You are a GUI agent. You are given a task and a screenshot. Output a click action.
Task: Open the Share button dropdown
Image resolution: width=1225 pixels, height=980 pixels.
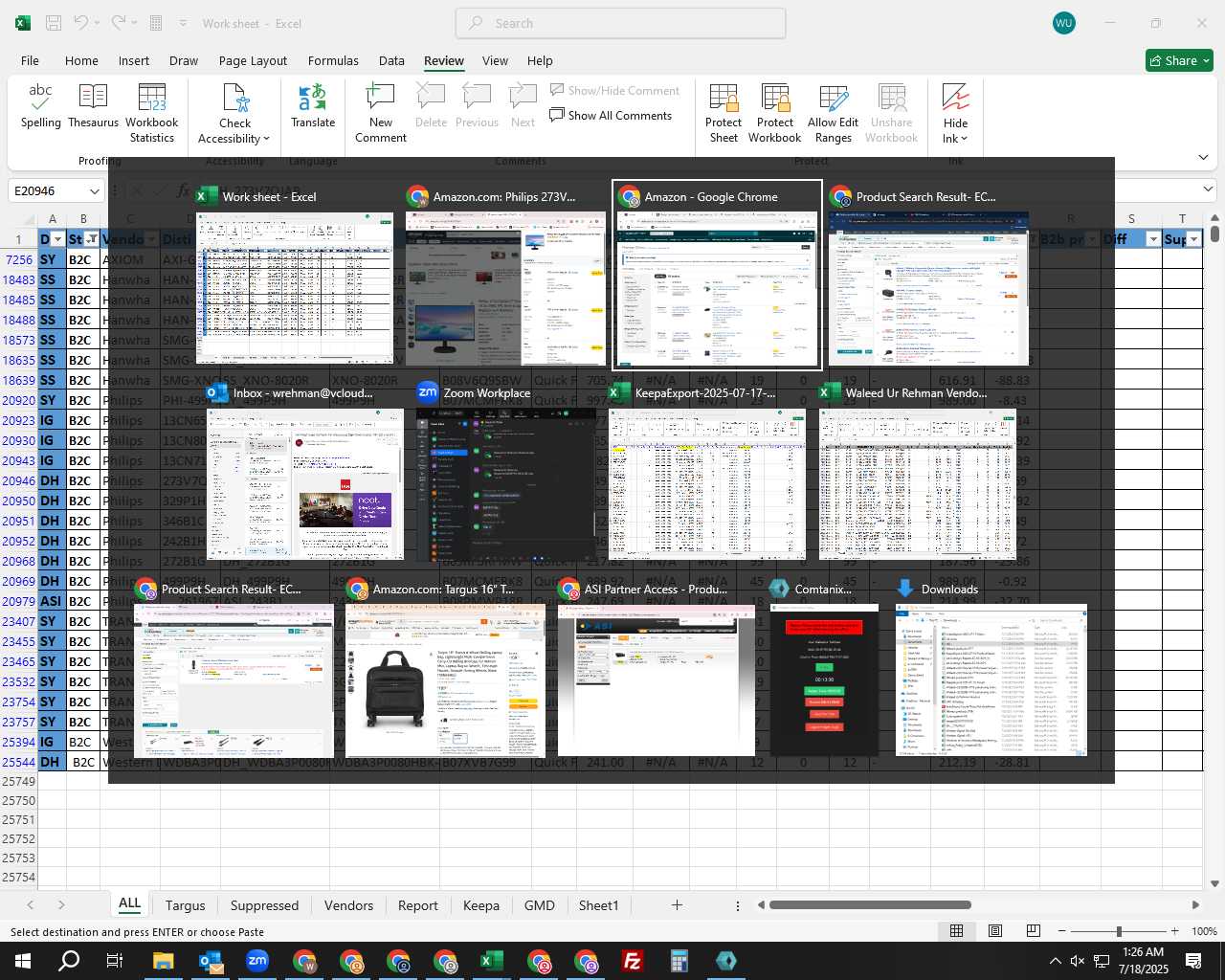(x=1206, y=60)
